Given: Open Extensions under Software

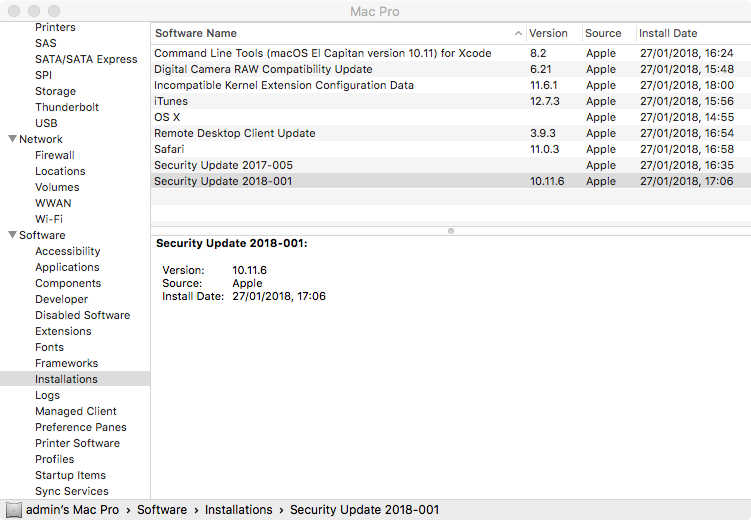Looking at the screenshot, I should 63,331.
